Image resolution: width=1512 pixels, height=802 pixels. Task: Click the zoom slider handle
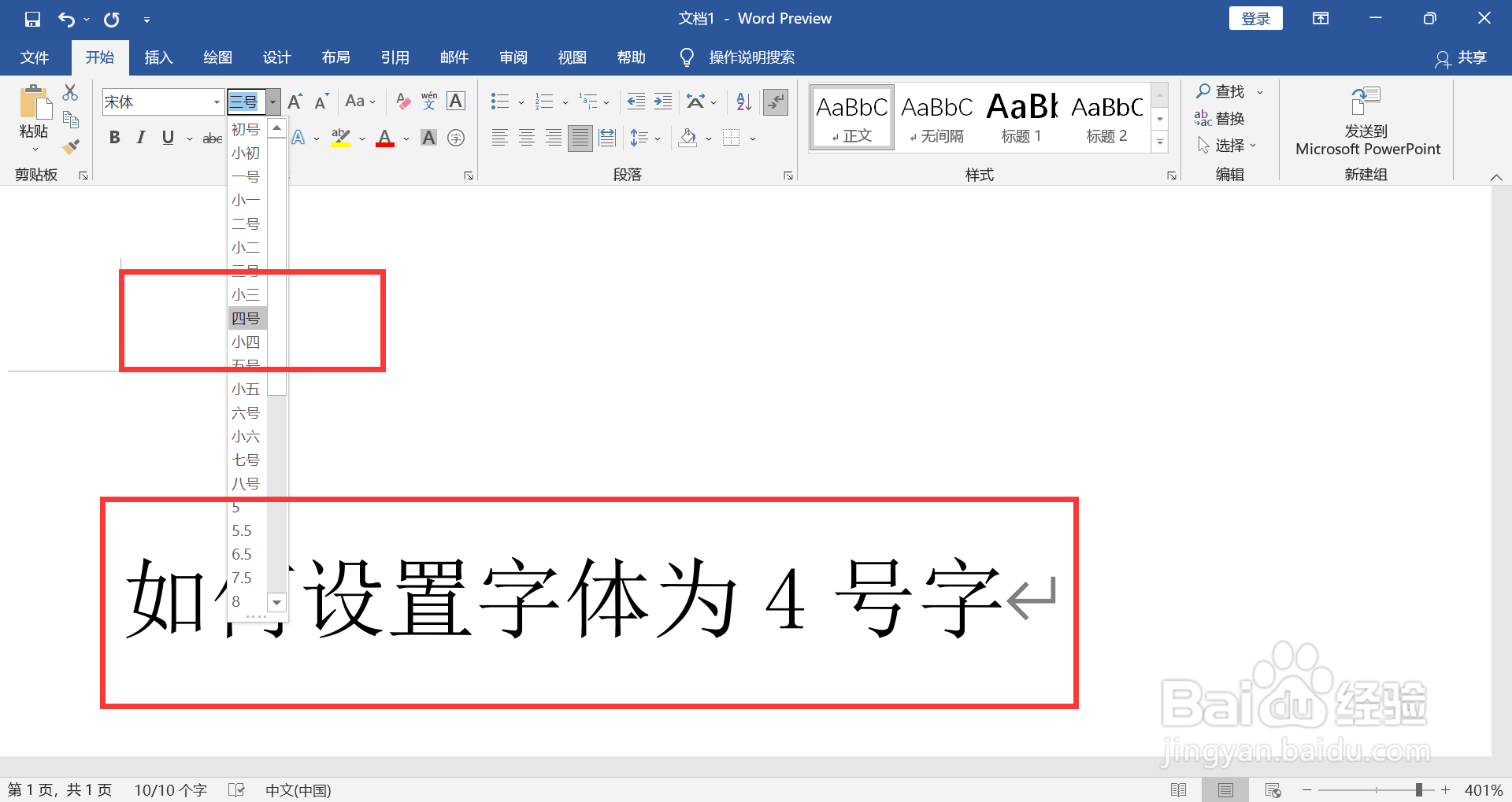pos(1418,789)
